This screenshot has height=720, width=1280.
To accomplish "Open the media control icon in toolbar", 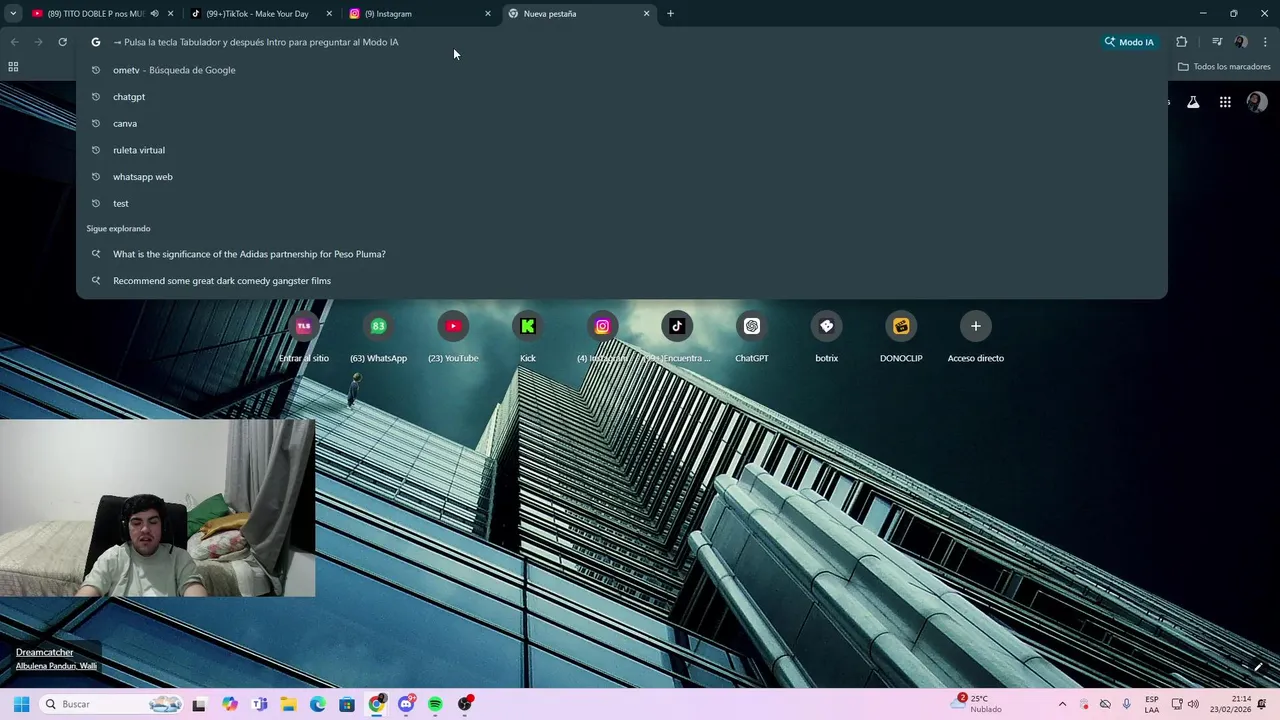I will point(1217,42).
